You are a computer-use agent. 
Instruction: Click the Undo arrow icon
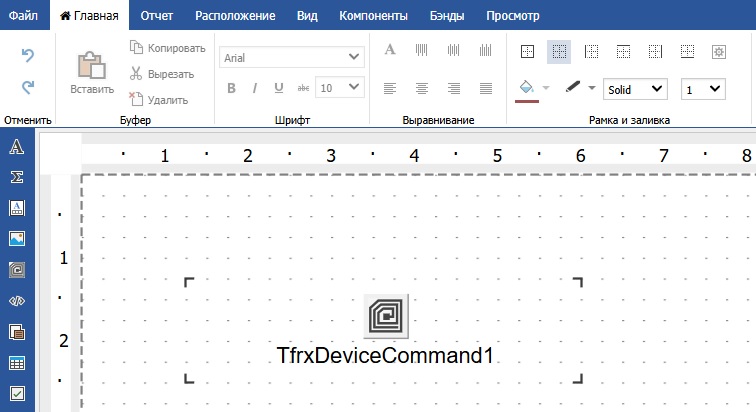pyautogui.click(x=28, y=55)
